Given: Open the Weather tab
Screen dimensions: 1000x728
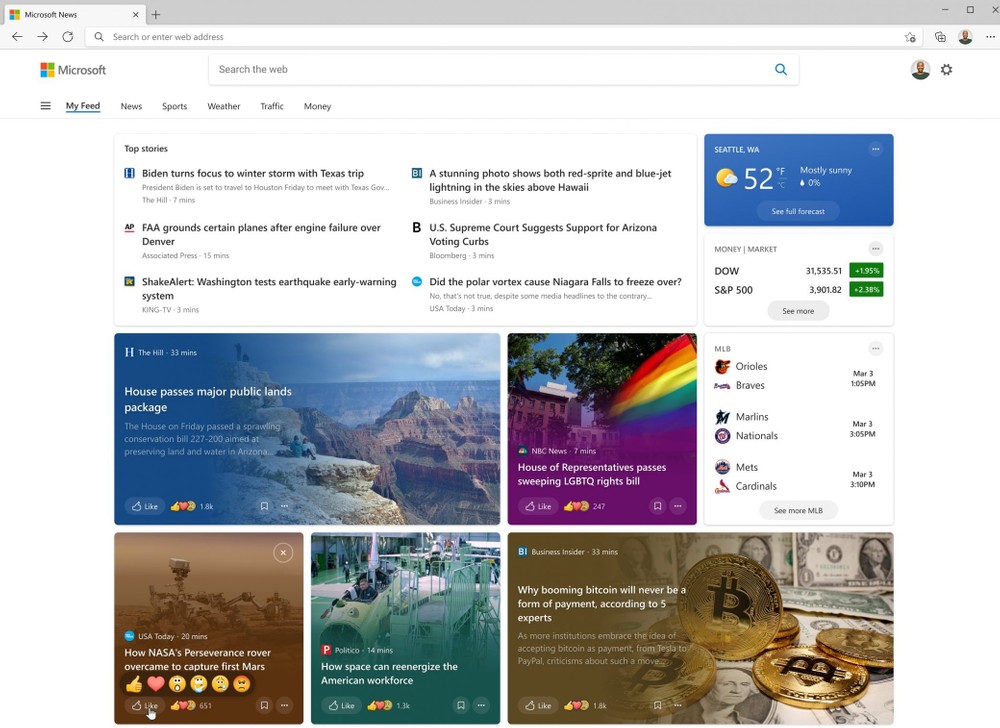Looking at the screenshot, I should click(224, 106).
